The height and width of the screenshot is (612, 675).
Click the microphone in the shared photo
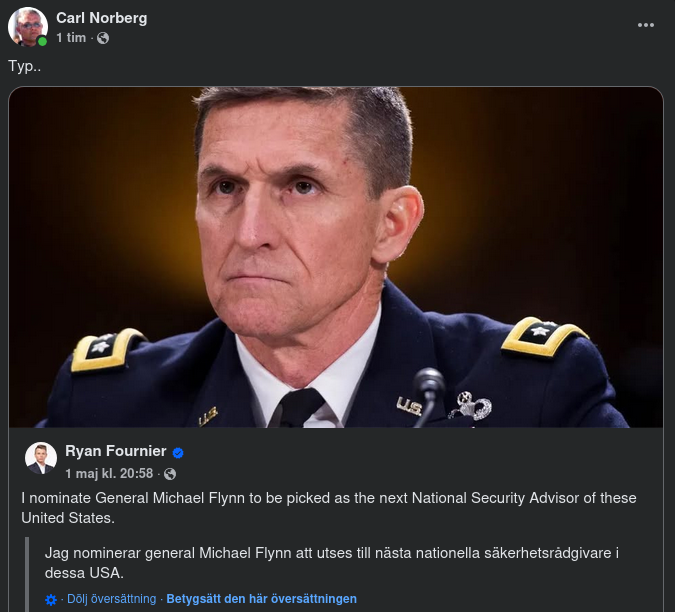tap(431, 390)
